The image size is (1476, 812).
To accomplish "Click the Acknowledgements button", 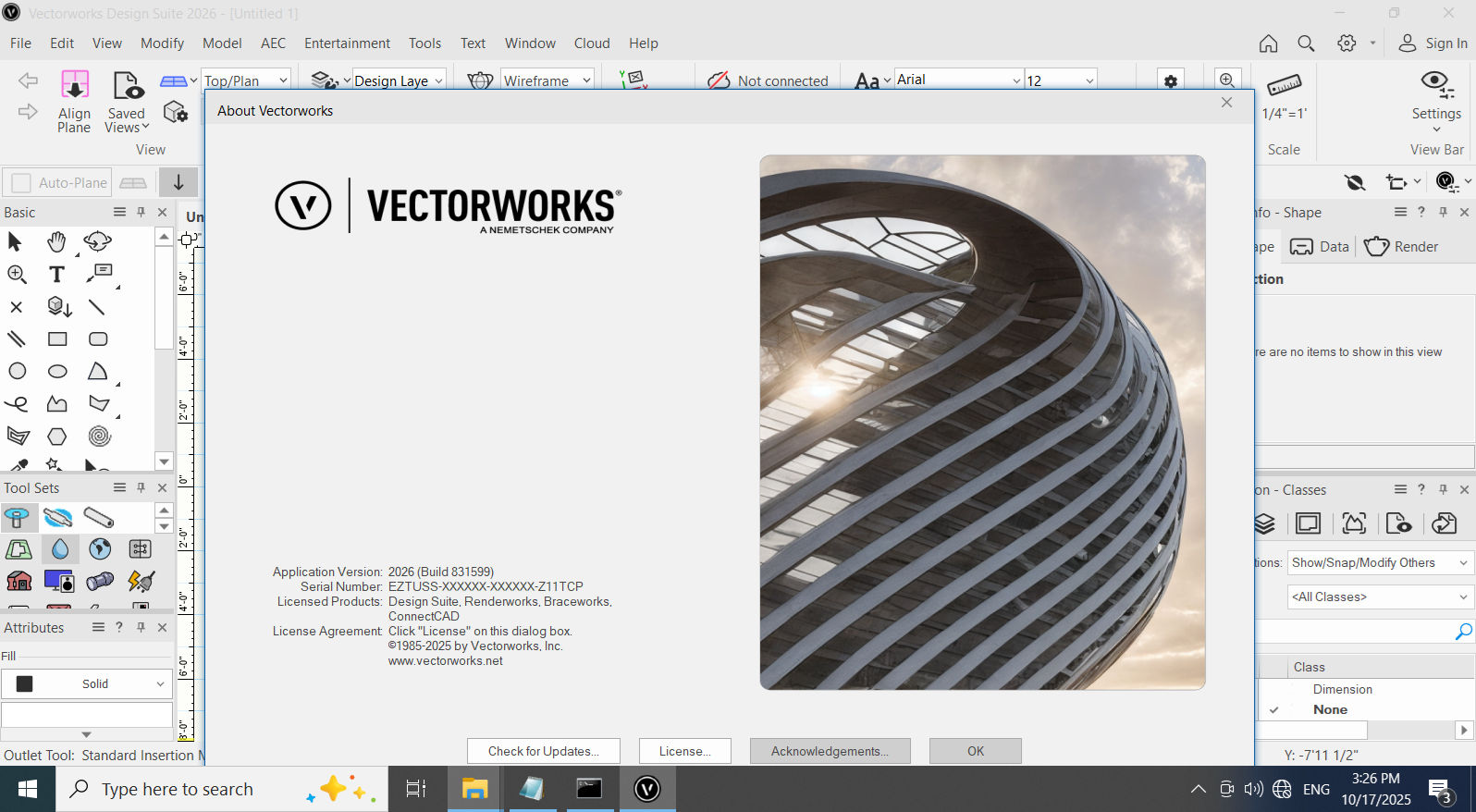I will (x=830, y=751).
